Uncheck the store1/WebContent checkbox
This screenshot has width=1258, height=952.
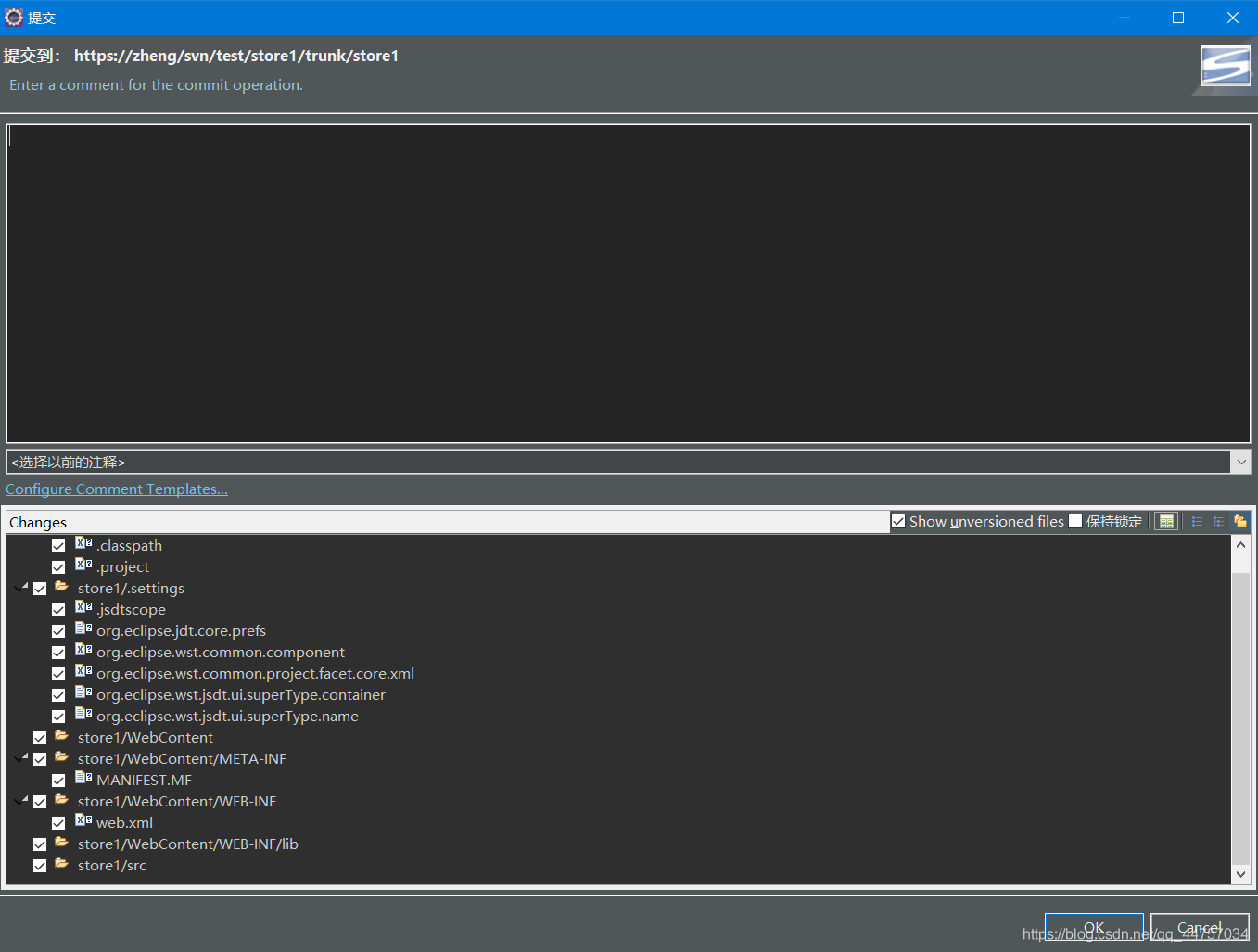[x=40, y=738]
